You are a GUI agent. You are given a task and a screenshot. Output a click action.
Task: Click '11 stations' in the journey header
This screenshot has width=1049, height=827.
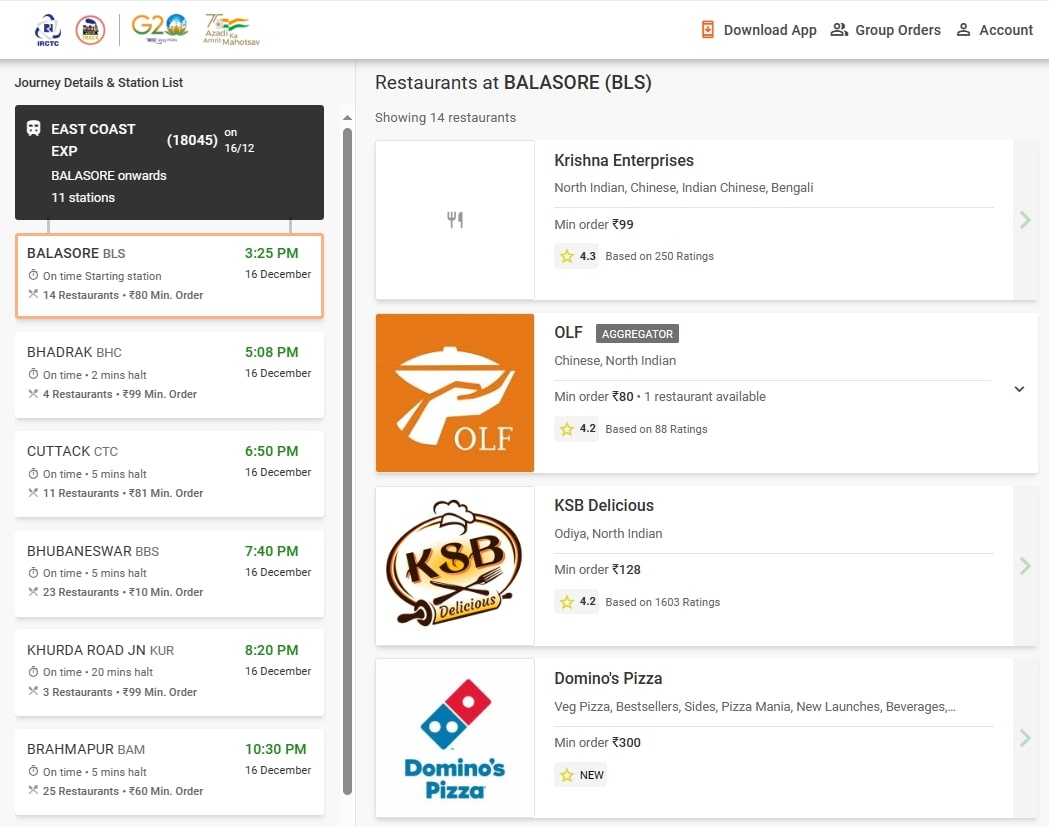click(83, 197)
